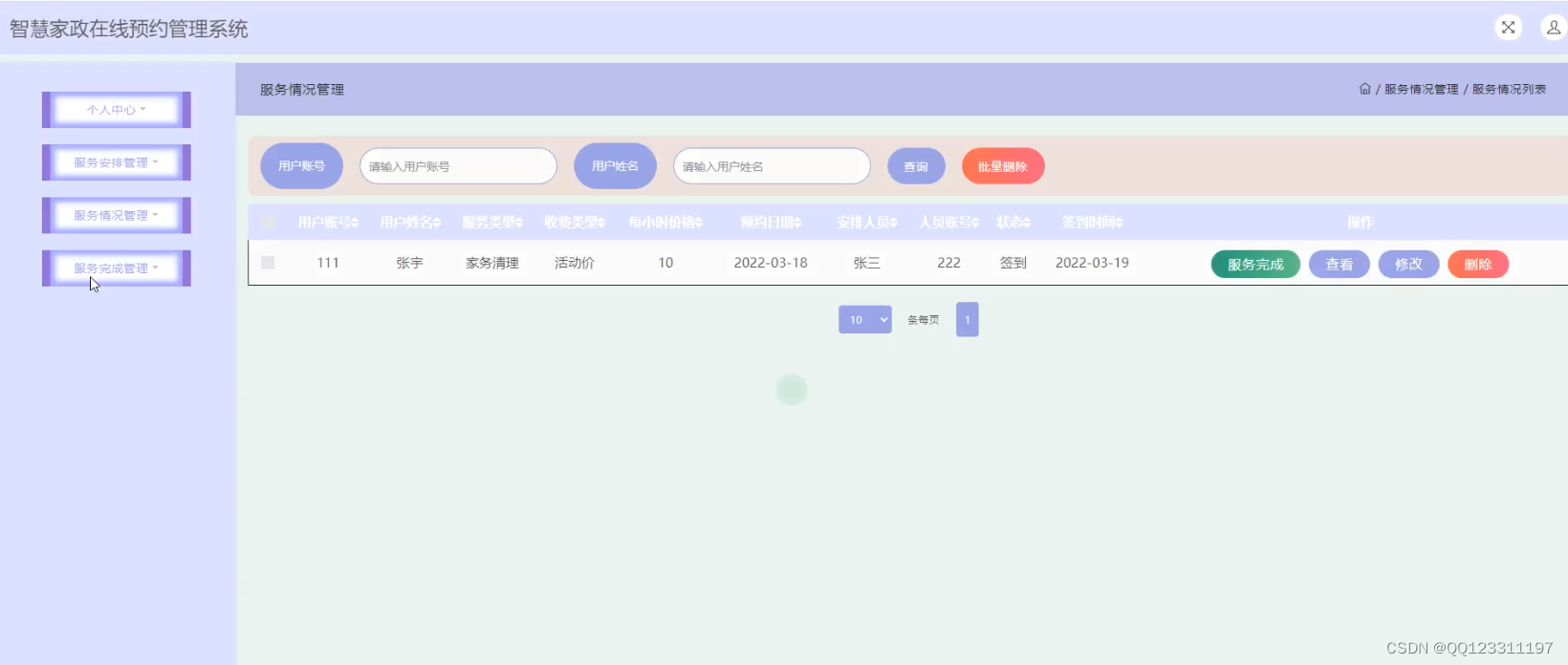Sort by 状态 column arrows
This screenshot has width=1568, height=665.
(x=1027, y=223)
